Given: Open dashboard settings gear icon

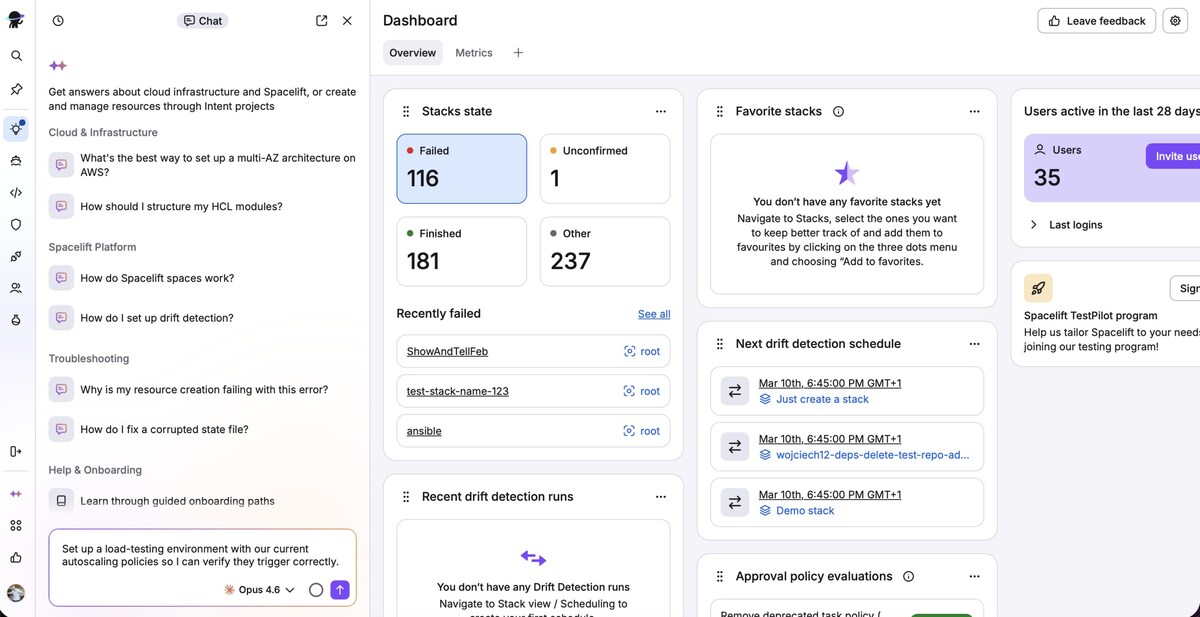Looking at the screenshot, I should click(x=1175, y=21).
